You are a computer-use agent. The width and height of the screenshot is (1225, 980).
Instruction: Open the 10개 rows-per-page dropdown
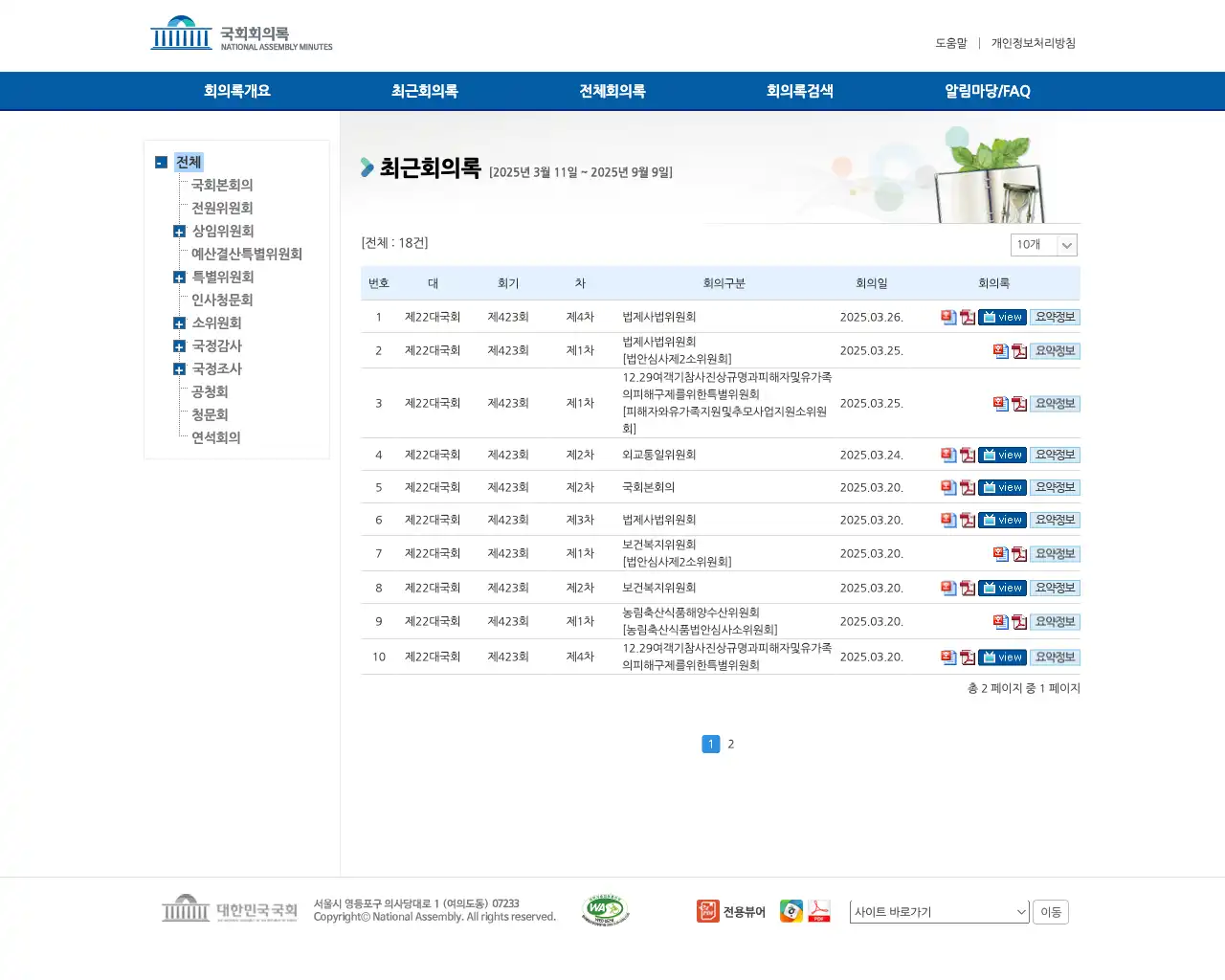[x=1045, y=245]
